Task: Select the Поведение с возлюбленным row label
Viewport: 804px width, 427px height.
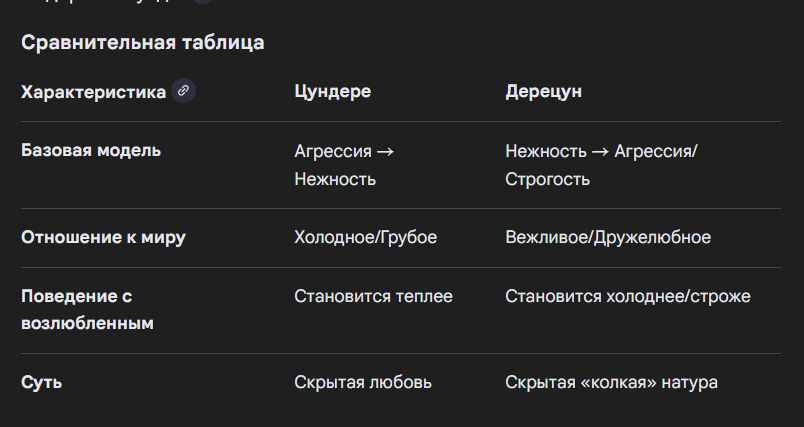Action: pyautogui.click(x=87, y=310)
